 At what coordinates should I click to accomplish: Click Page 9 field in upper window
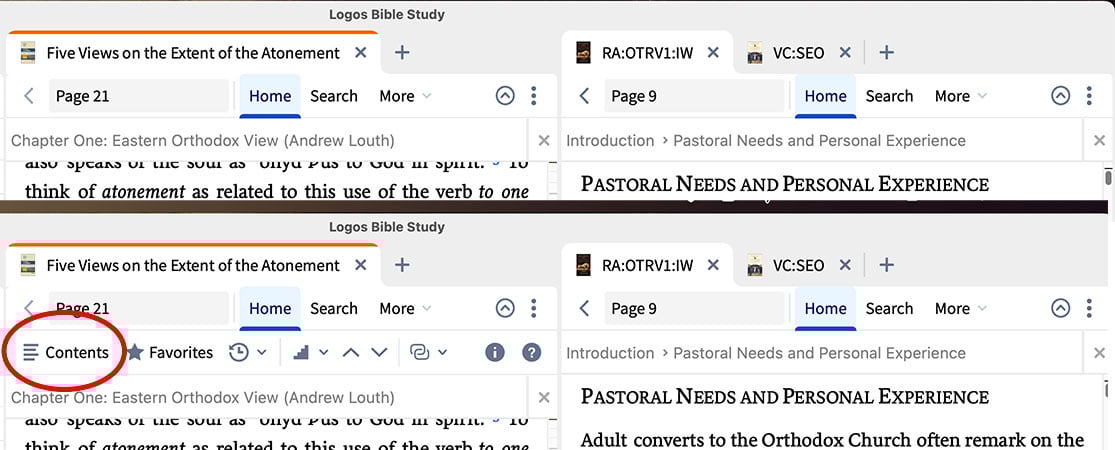coord(694,96)
